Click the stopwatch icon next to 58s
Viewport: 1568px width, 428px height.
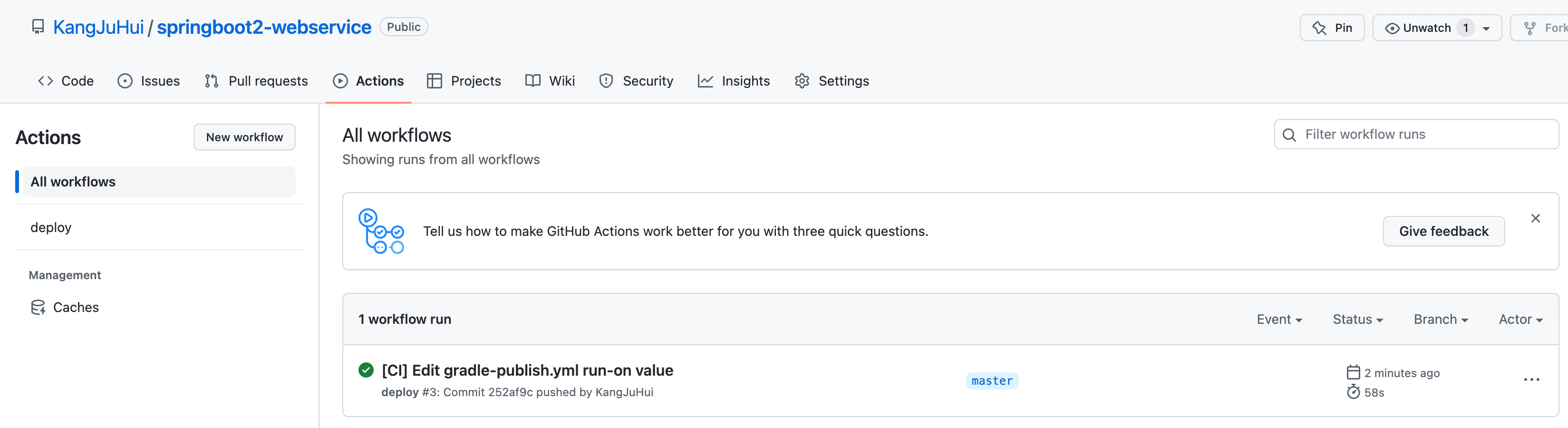pos(1353,391)
